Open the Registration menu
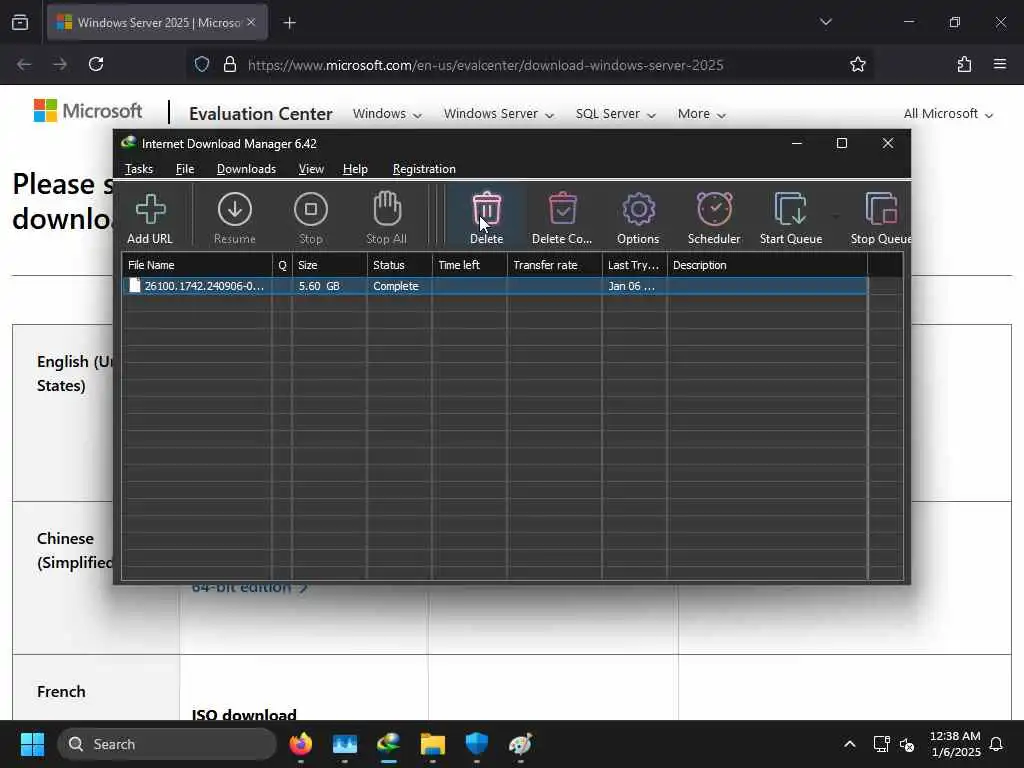The image size is (1024, 768). pos(424,168)
